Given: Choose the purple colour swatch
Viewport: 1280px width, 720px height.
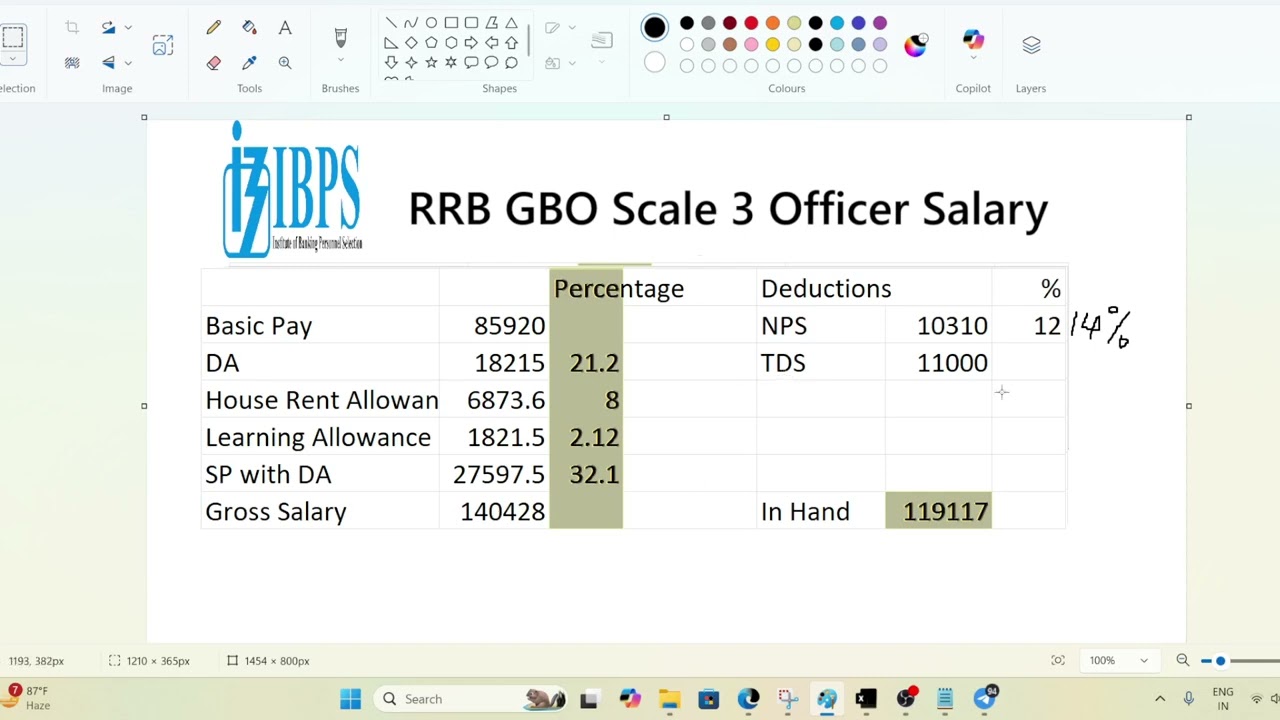Looking at the screenshot, I should (880, 23).
